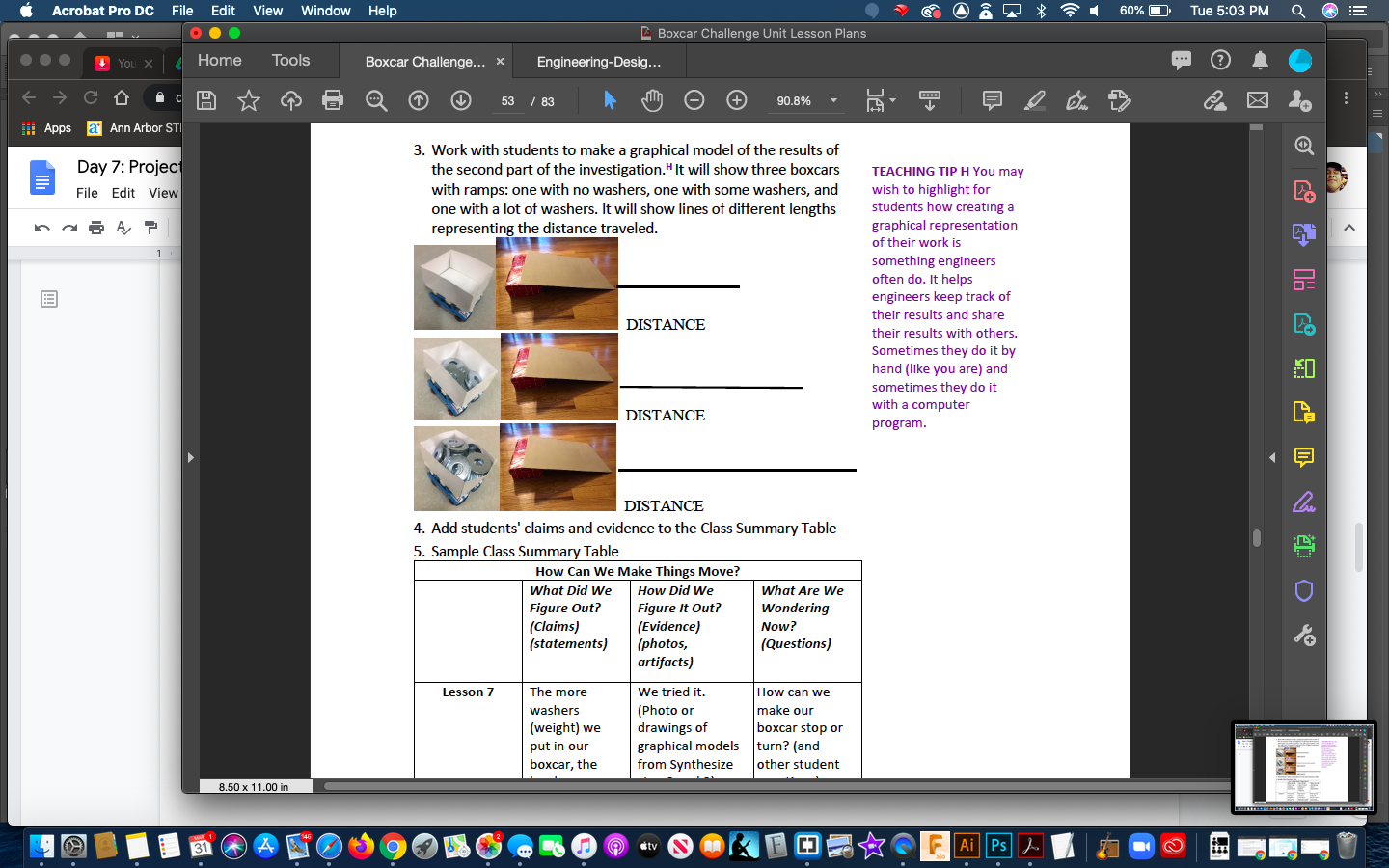Click the print icon in Google Docs
The height and width of the screenshot is (868, 1389).
tap(96, 228)
